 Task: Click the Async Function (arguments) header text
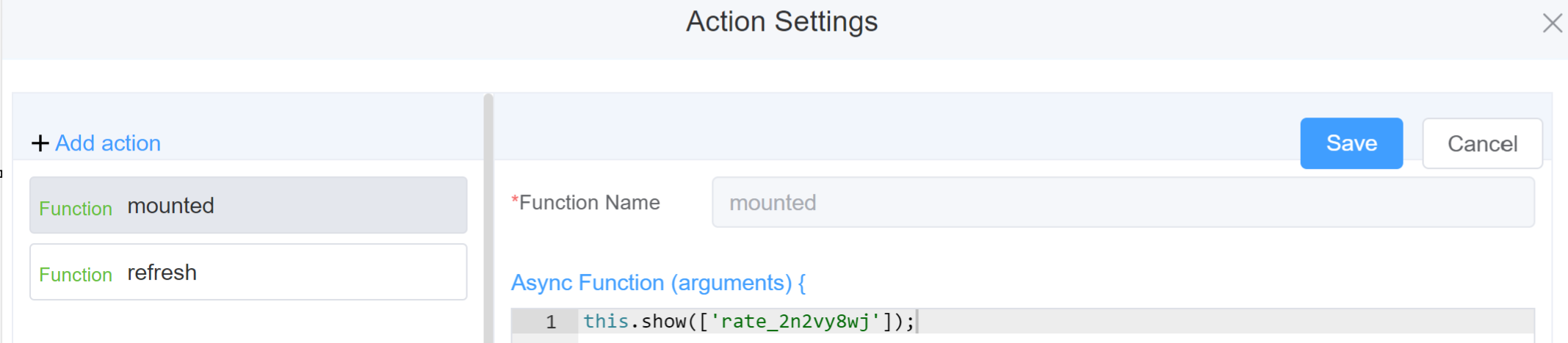coord(657,283)
